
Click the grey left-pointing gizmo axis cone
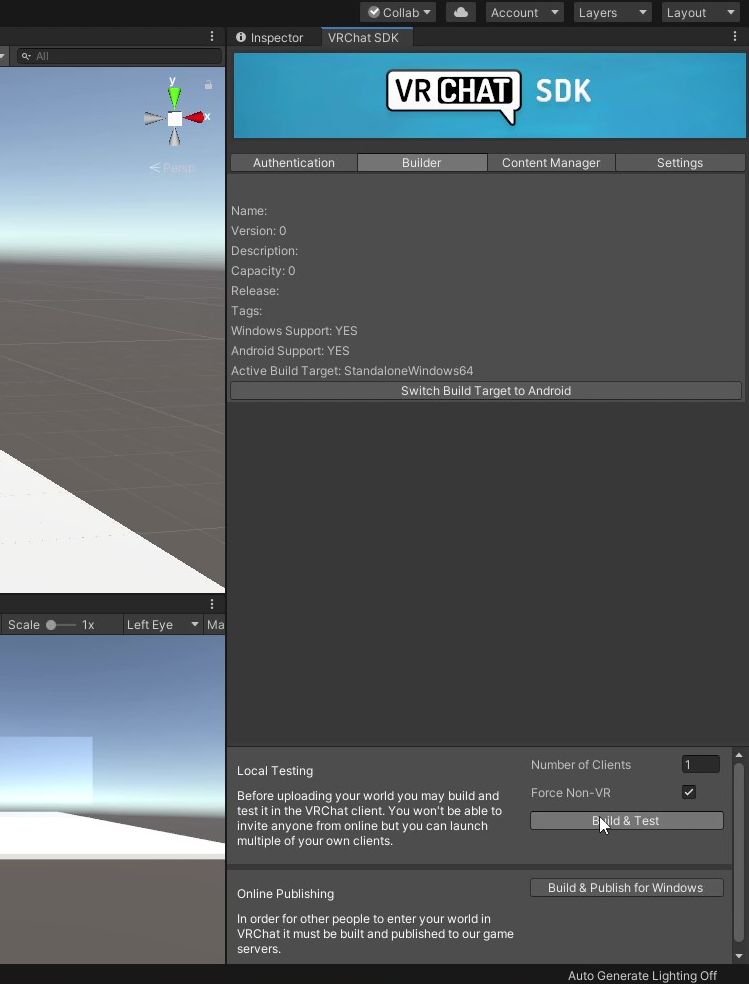(x=154, y=118)
